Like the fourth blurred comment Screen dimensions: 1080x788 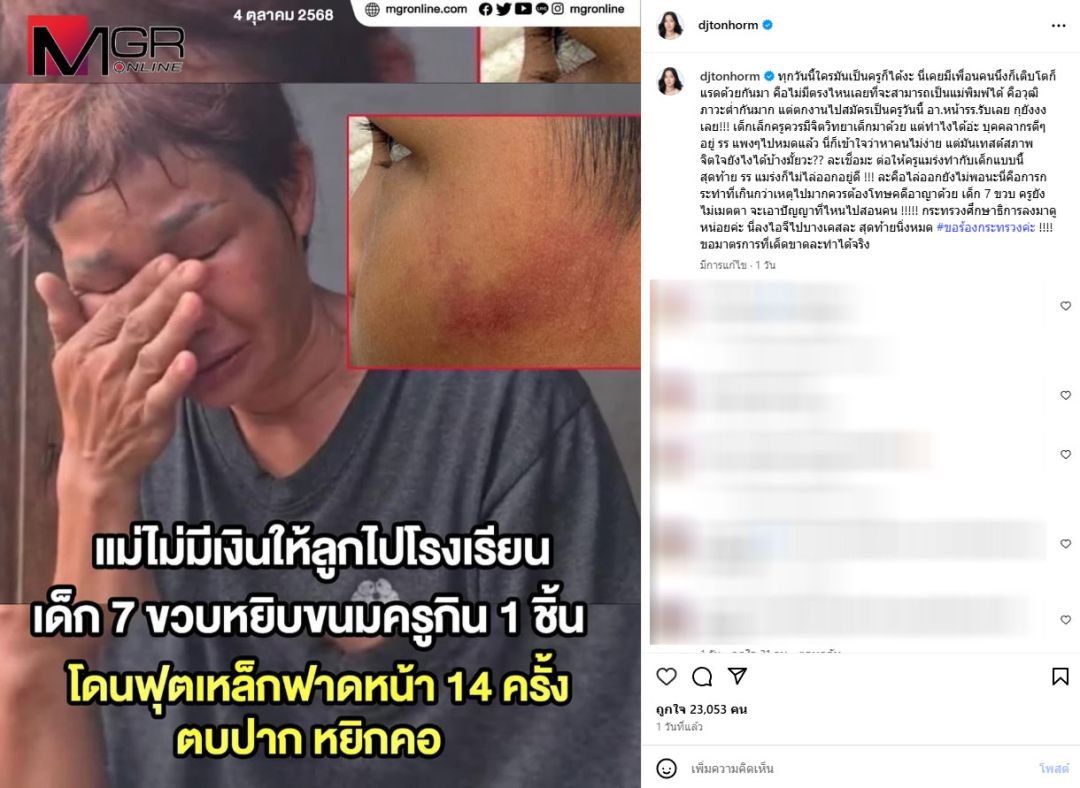[x=1066, y=543]
